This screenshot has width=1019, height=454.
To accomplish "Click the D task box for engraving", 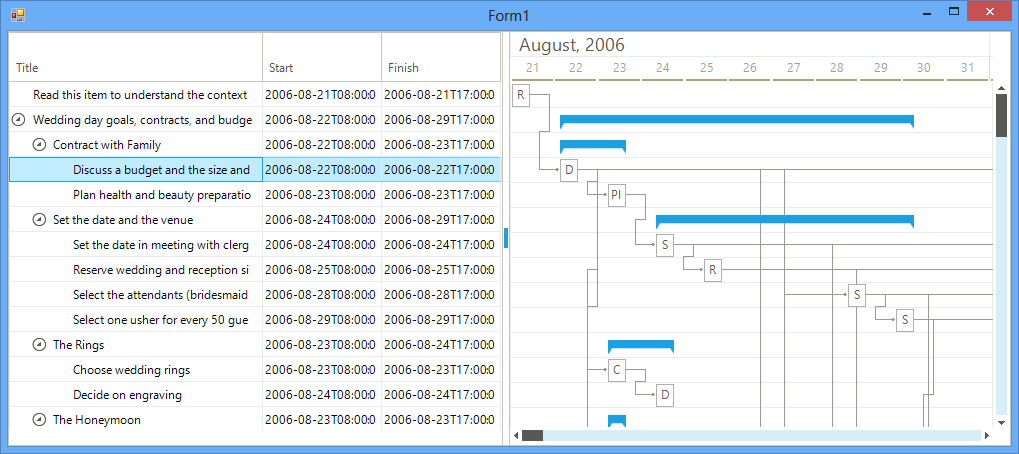I will [x=665, y=395].
